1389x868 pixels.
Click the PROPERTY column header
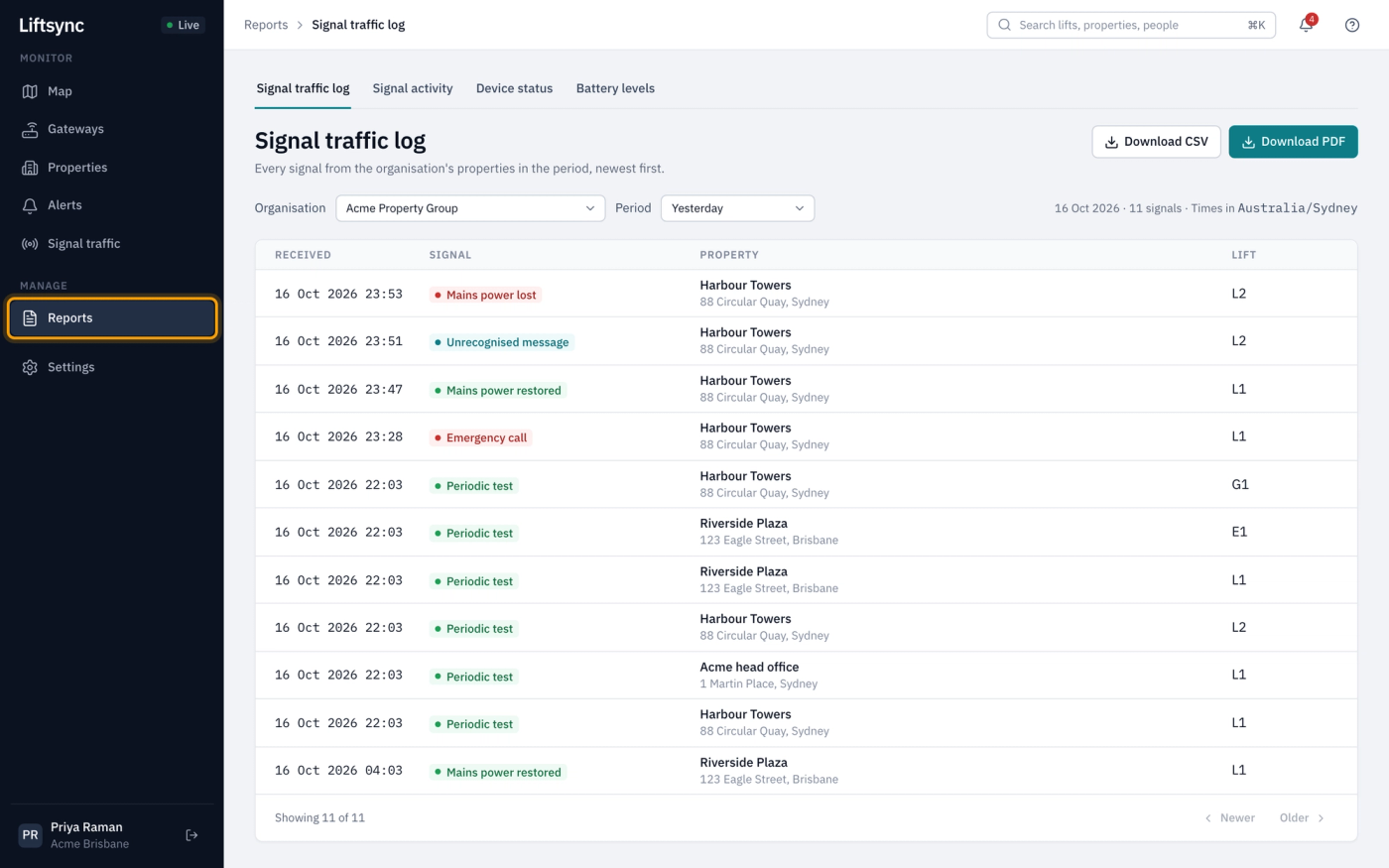729,255
